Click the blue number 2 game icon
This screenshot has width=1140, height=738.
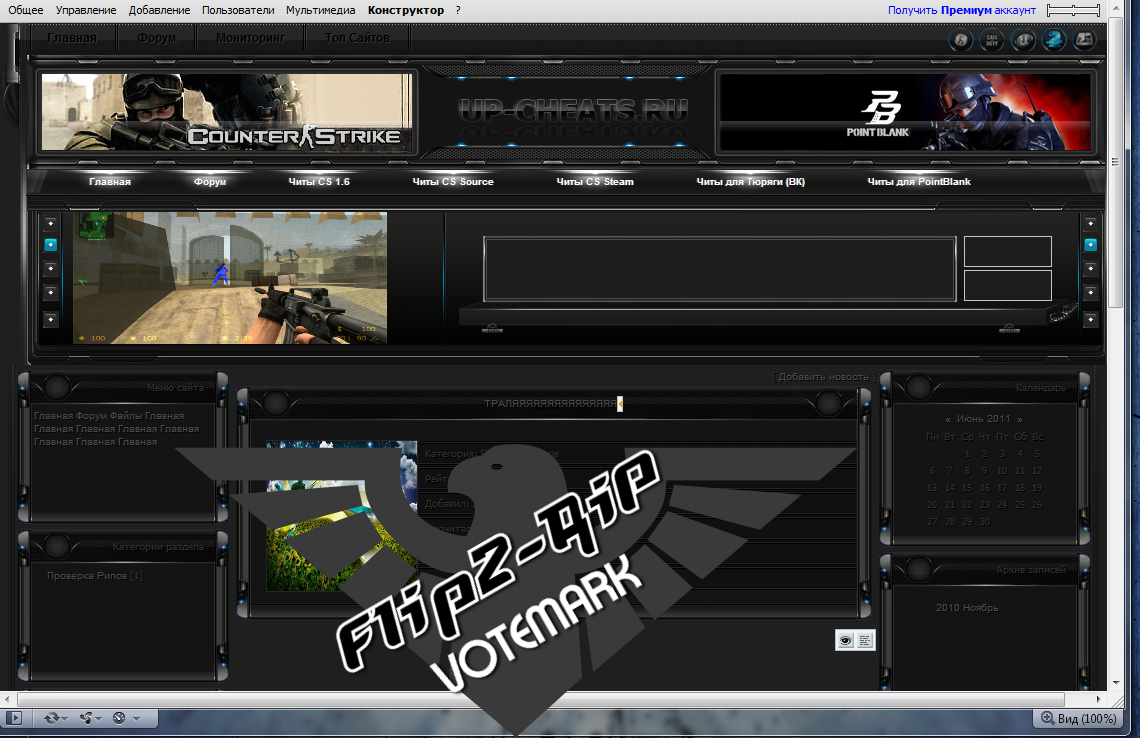[1053, 40]
